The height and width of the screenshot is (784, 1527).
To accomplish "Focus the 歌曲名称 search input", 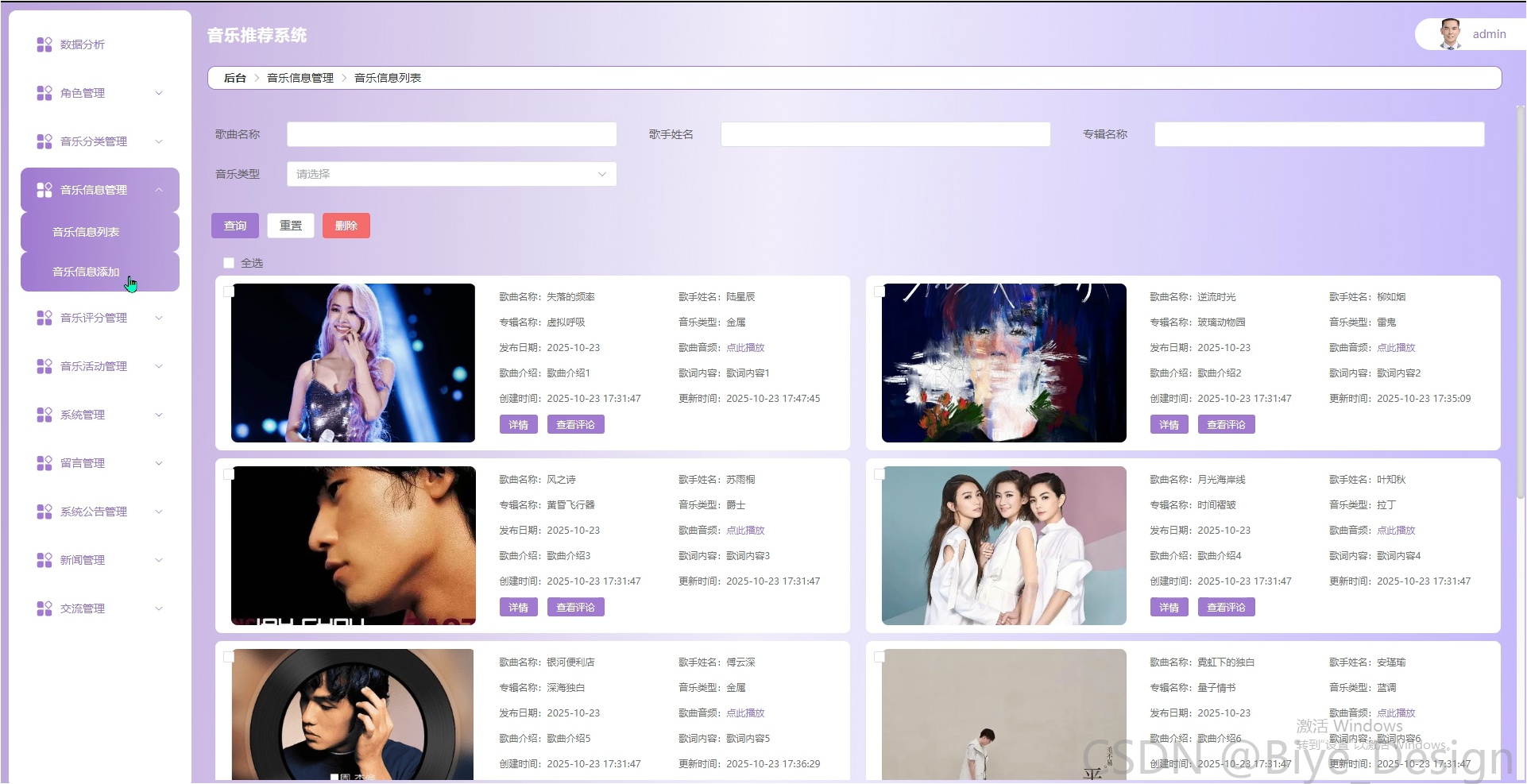I will [x=451, y=134].
